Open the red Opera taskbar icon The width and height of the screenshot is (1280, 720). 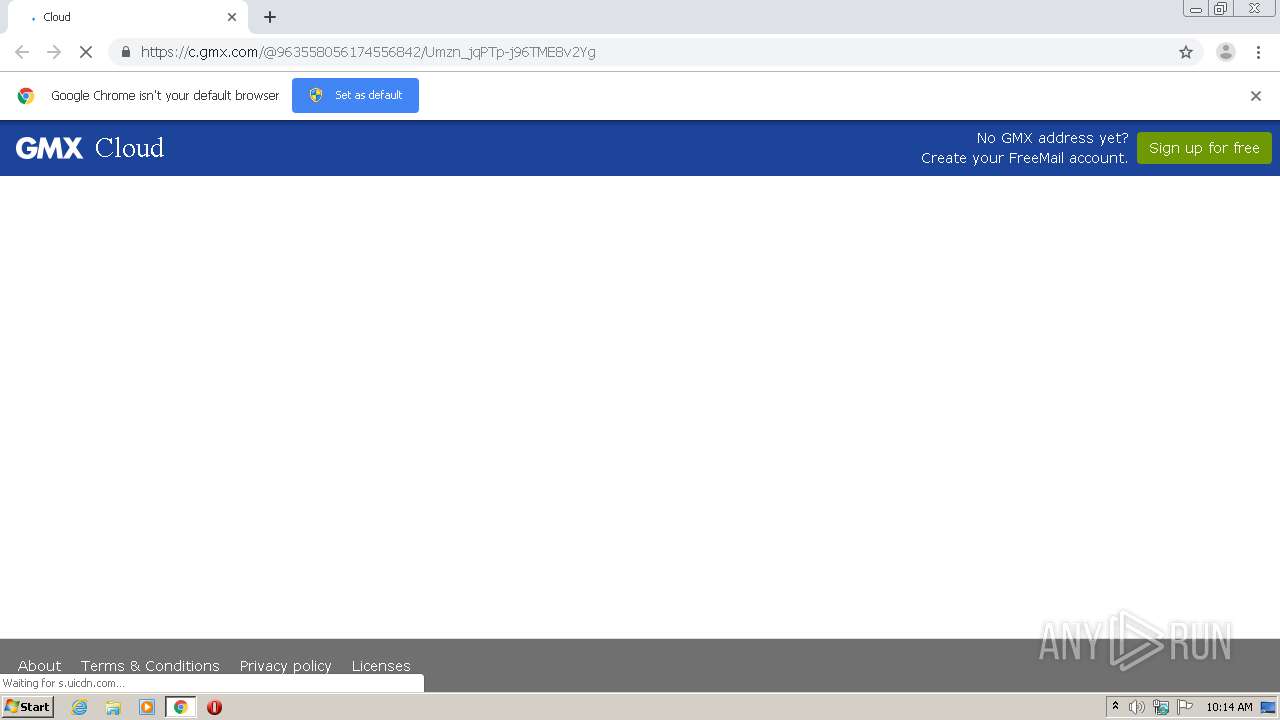(214, 707)
